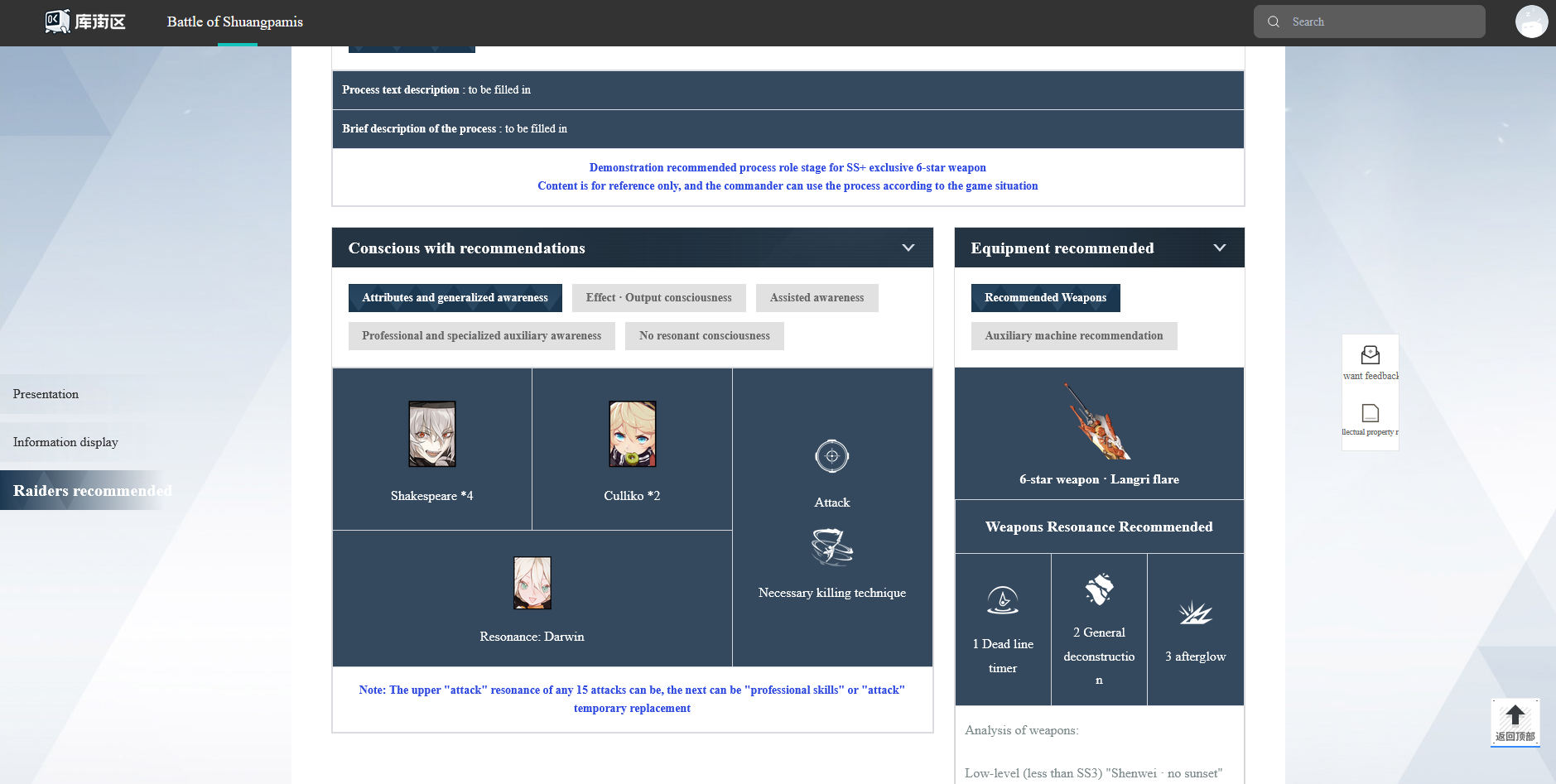
Task: Open the user avatar profile
Action: point(1531,22)
